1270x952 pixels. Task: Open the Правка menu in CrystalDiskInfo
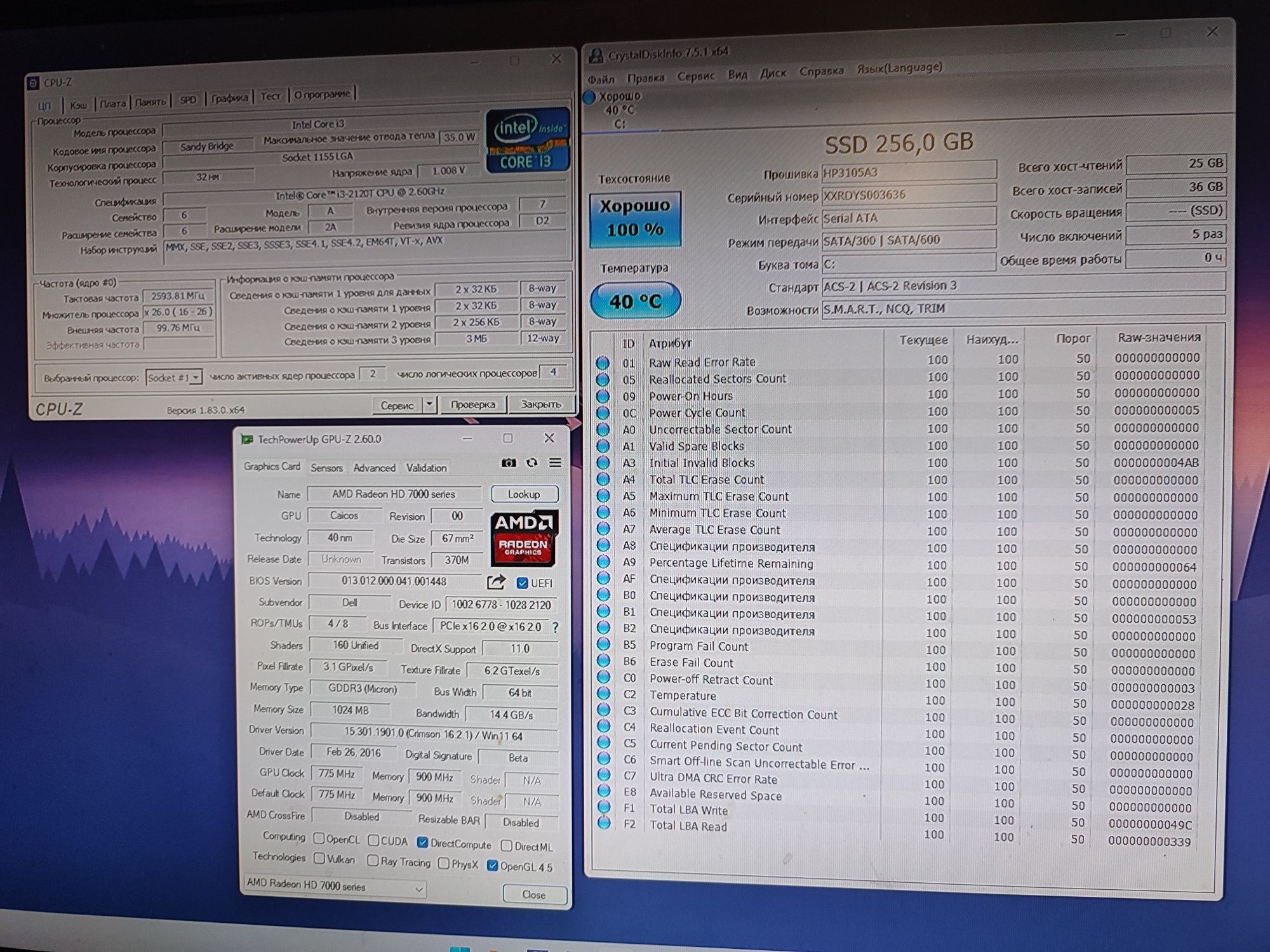(x=646, y=78)
